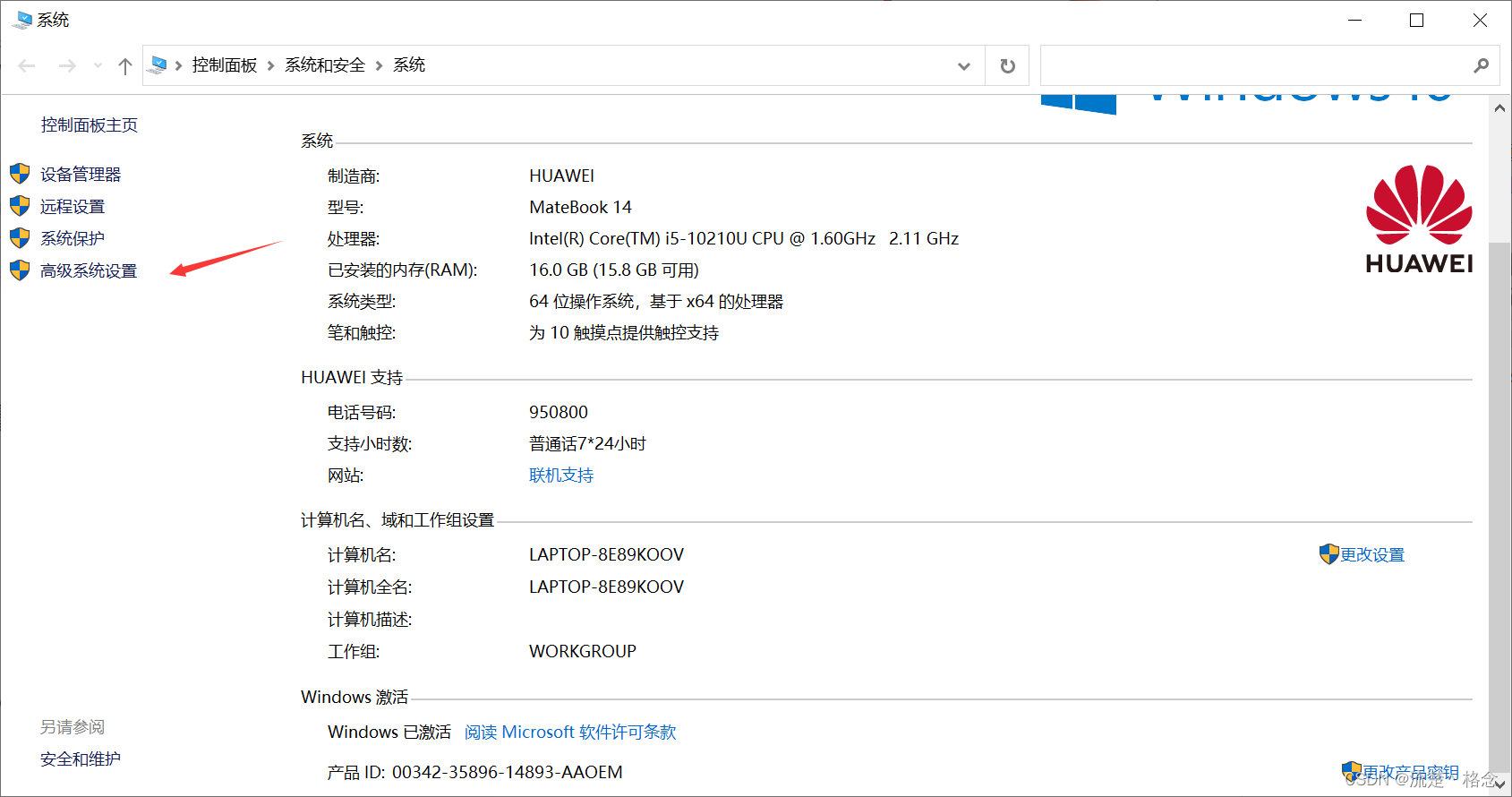Click the shield icon beside 高级系统设置
Viewport: 1512px width, 797px height.
[x=20, y=270]
